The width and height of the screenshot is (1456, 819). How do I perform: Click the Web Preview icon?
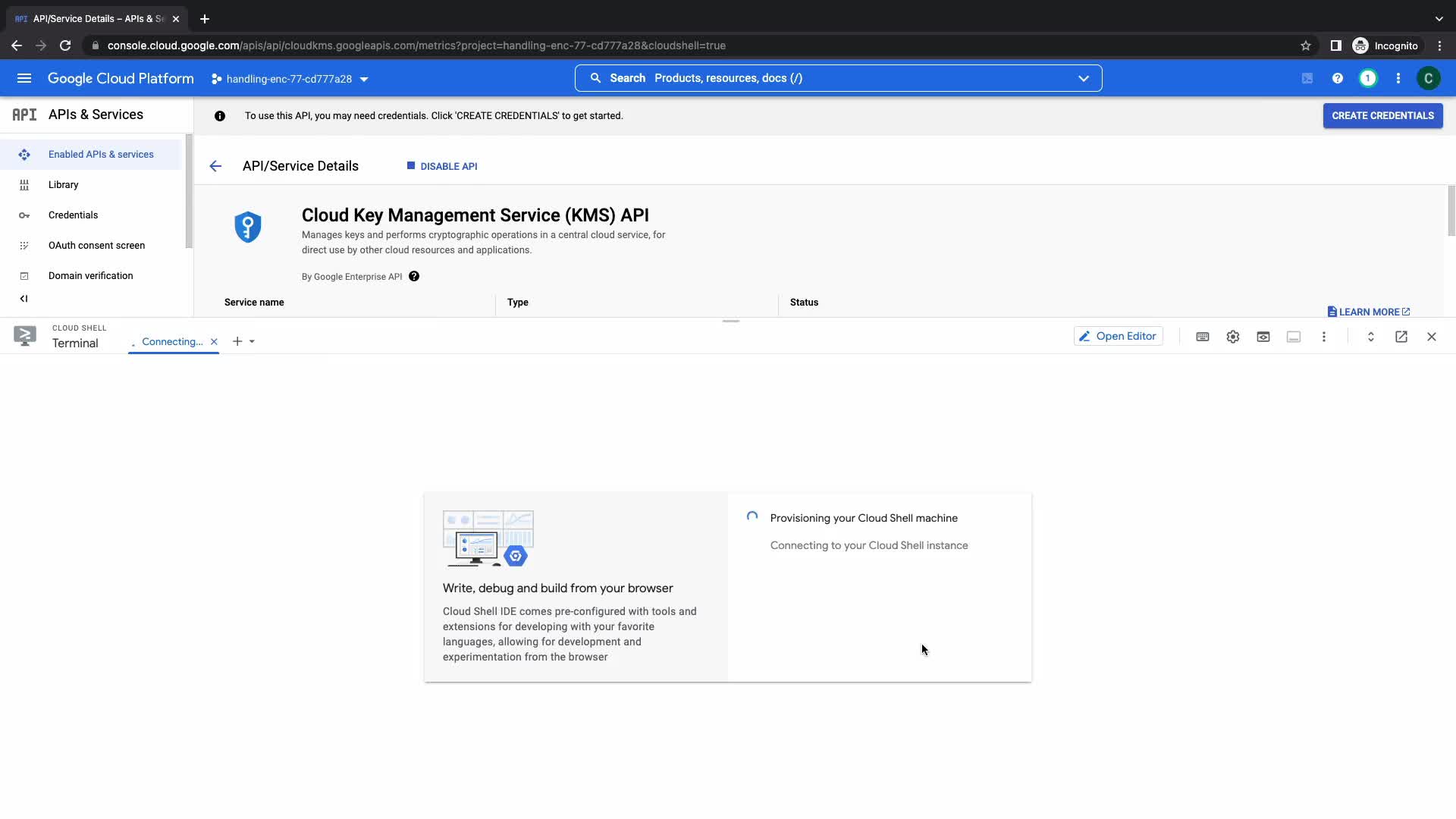1263,337
